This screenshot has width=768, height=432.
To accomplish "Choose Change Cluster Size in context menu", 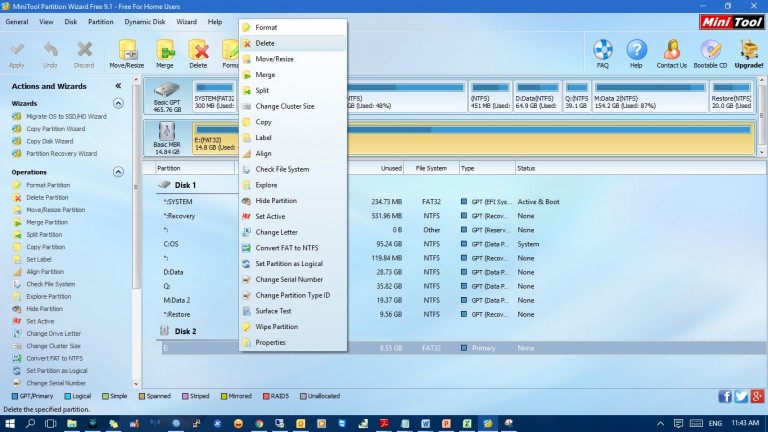I will tap(293, 106).
